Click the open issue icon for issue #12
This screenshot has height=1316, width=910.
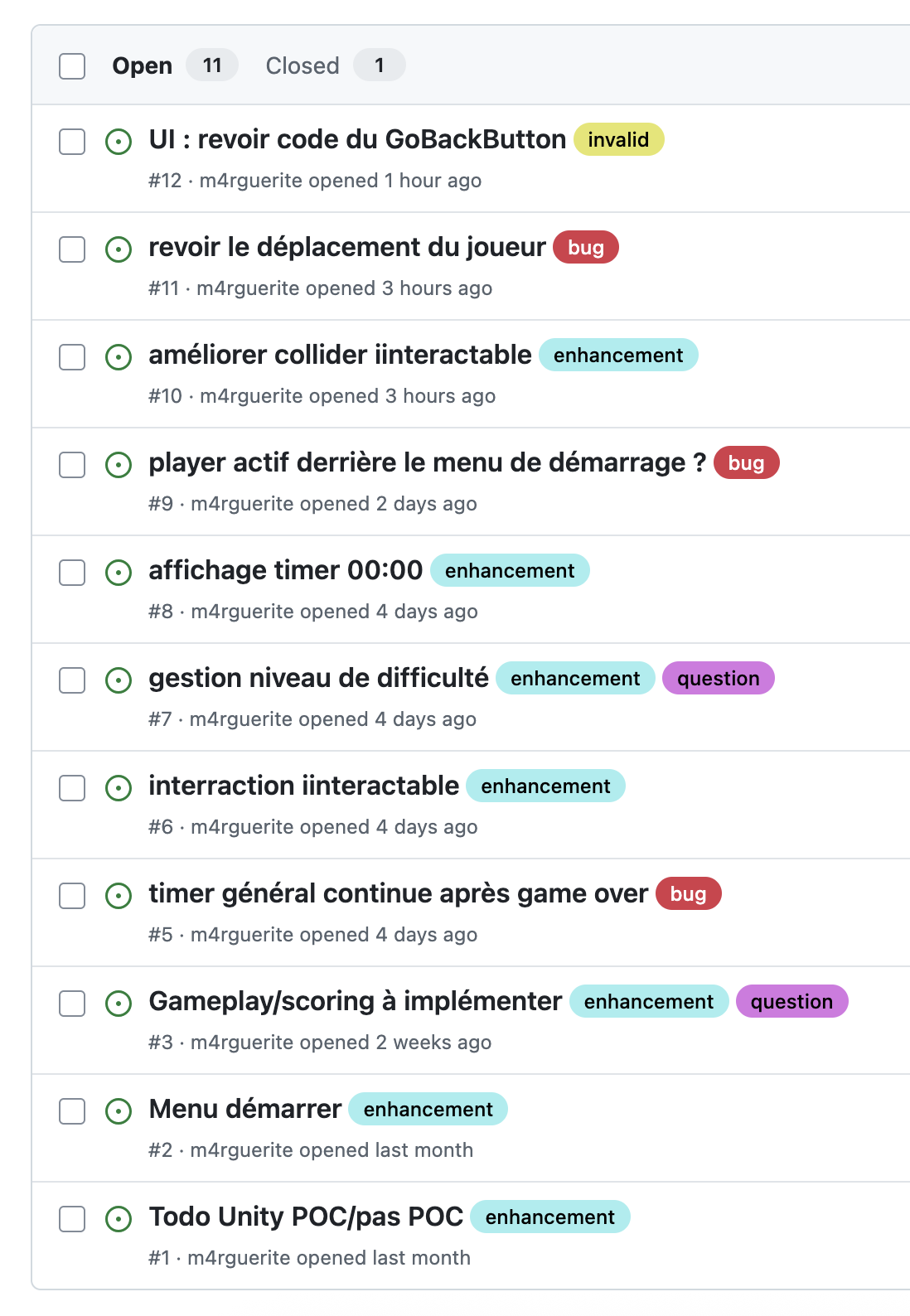tap(119, 141)
